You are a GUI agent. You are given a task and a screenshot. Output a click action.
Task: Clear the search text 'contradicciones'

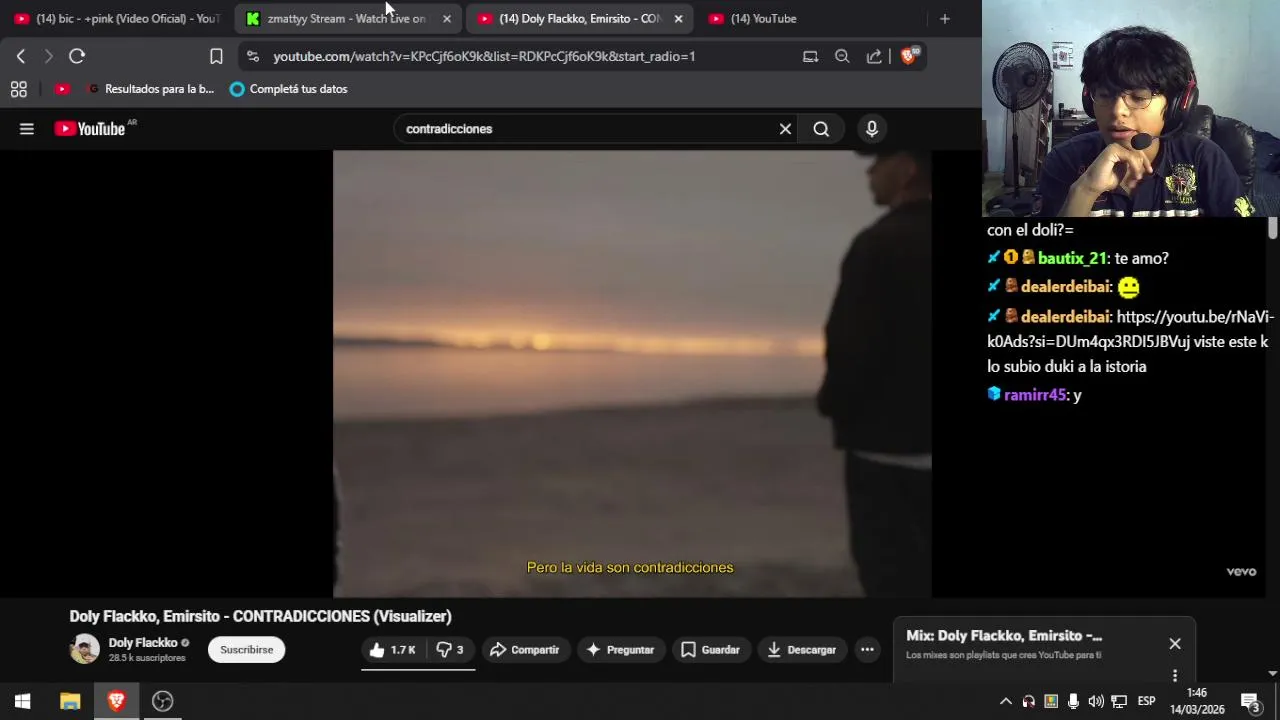(785, 128)
